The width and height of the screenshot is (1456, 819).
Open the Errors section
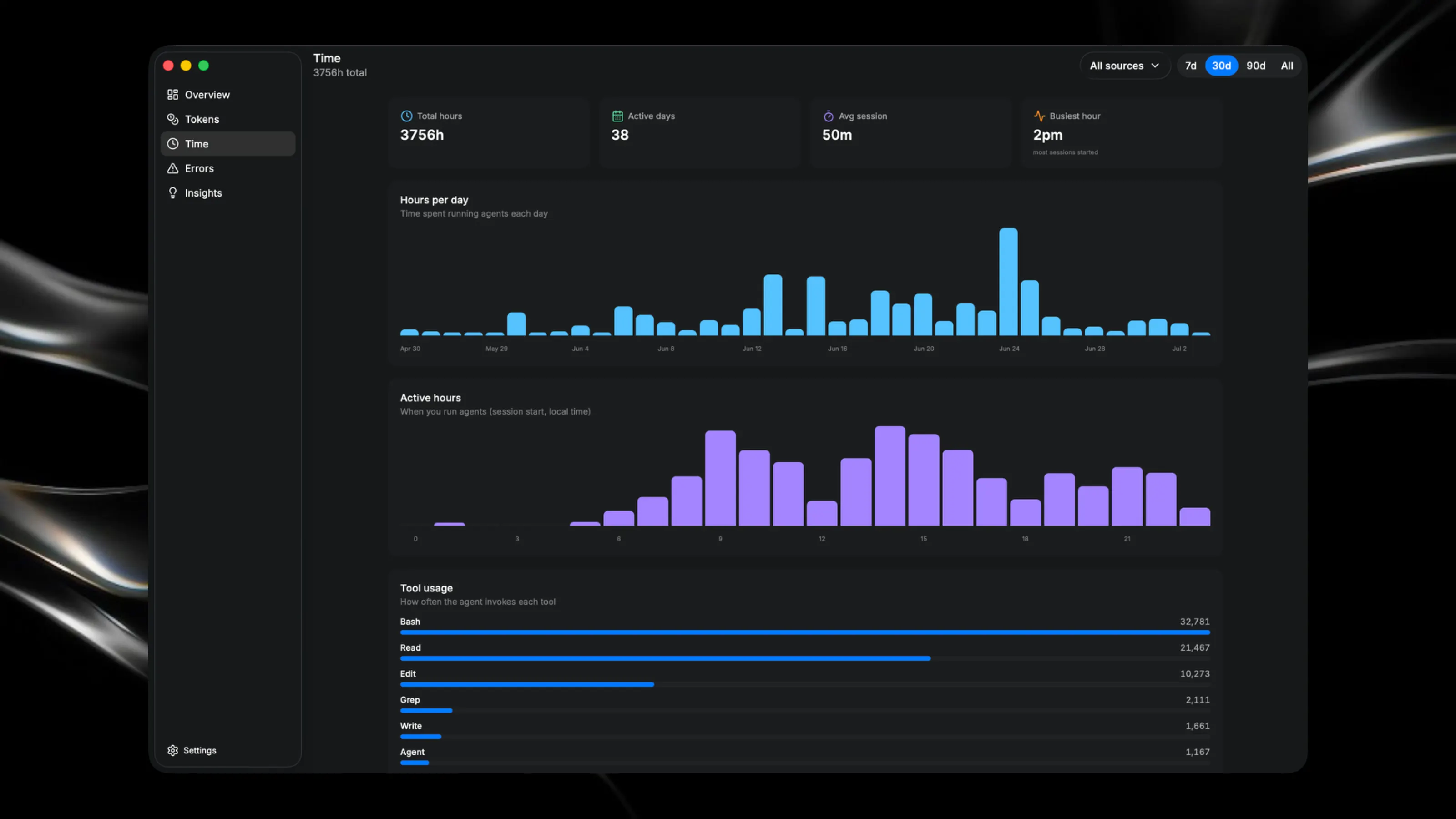pos(228,168)
